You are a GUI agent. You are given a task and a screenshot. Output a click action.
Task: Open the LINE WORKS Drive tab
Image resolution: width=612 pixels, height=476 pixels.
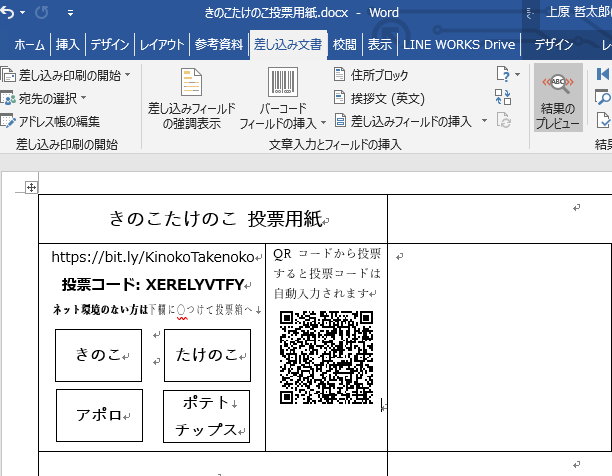click(x=459, y=44)
